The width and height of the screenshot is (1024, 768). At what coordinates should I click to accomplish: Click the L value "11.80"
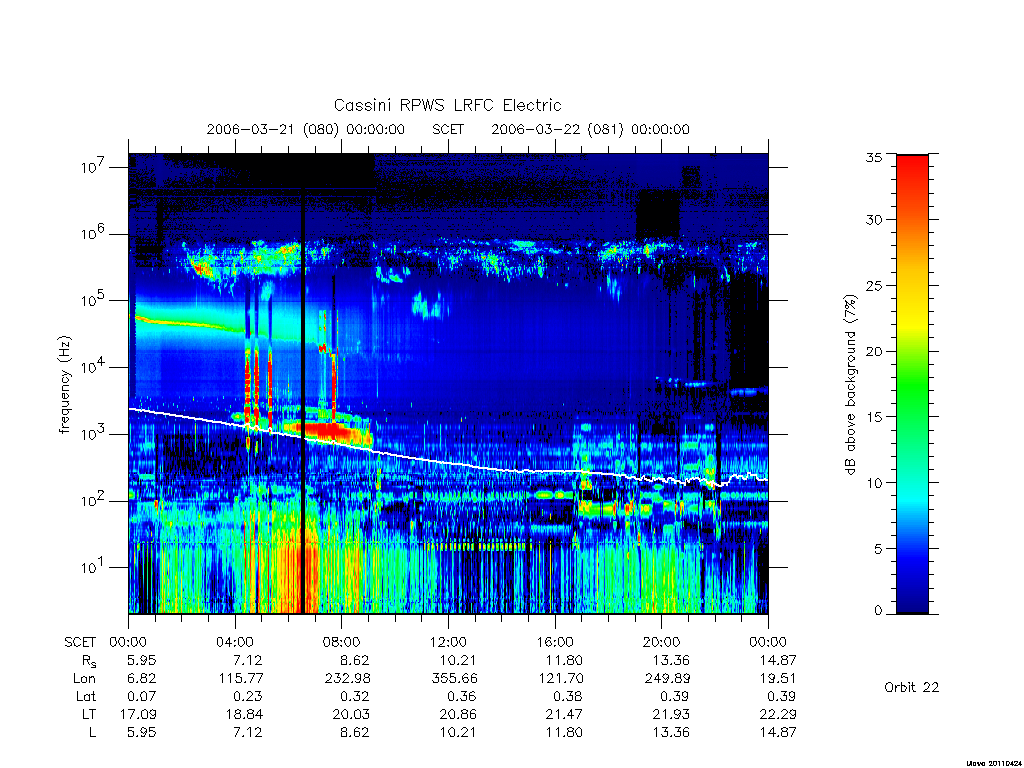(x=564, y=733)
